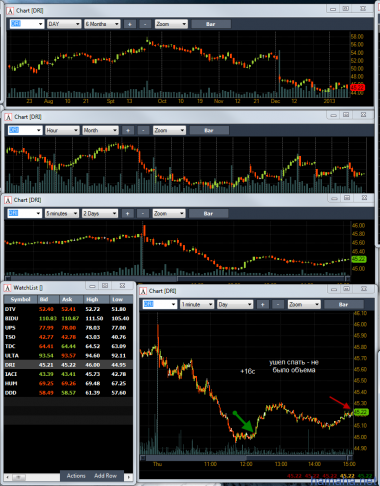Image resolution: width=380 pixels, height=486 pixels.
Task: Open the Zoom dropdown in the Hour chart
Action: 169,130
